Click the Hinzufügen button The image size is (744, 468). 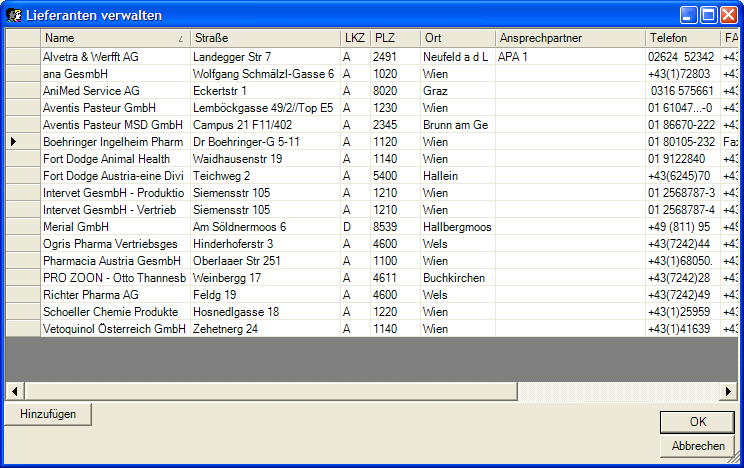tap(48, 414)
